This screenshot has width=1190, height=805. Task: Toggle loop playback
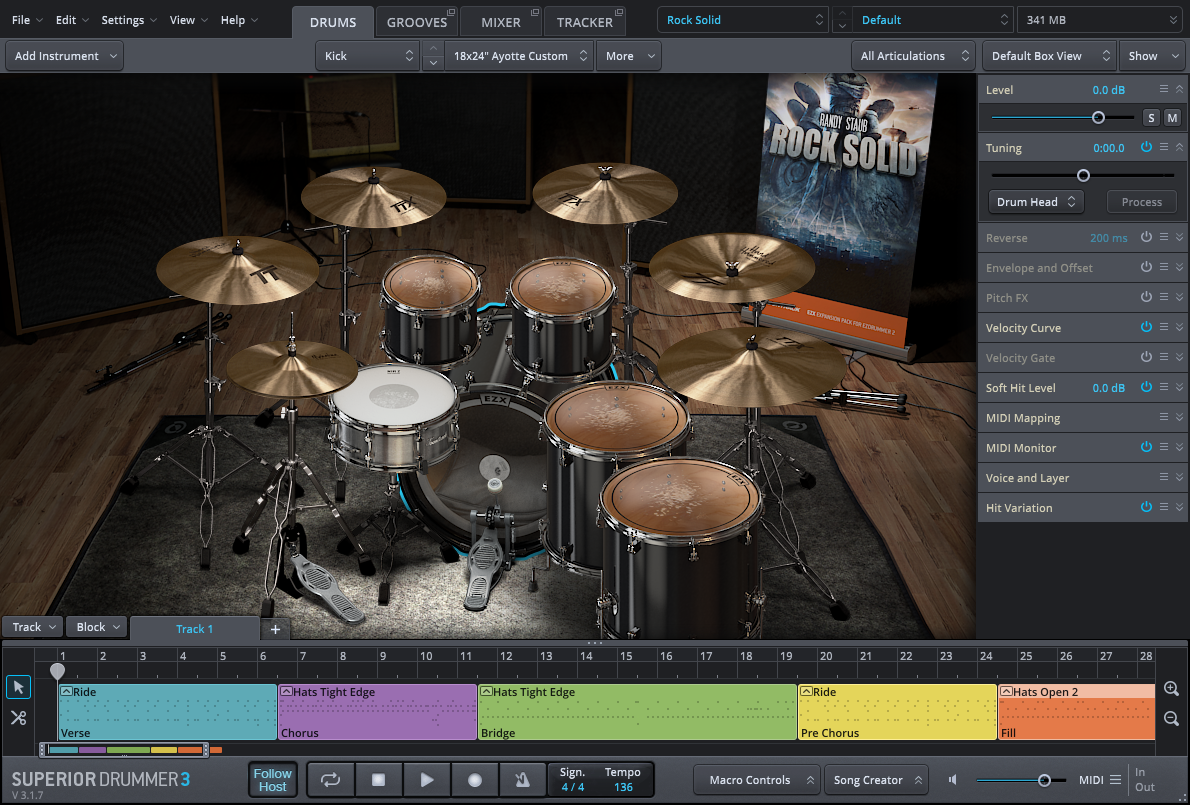[x=330, y=780]
